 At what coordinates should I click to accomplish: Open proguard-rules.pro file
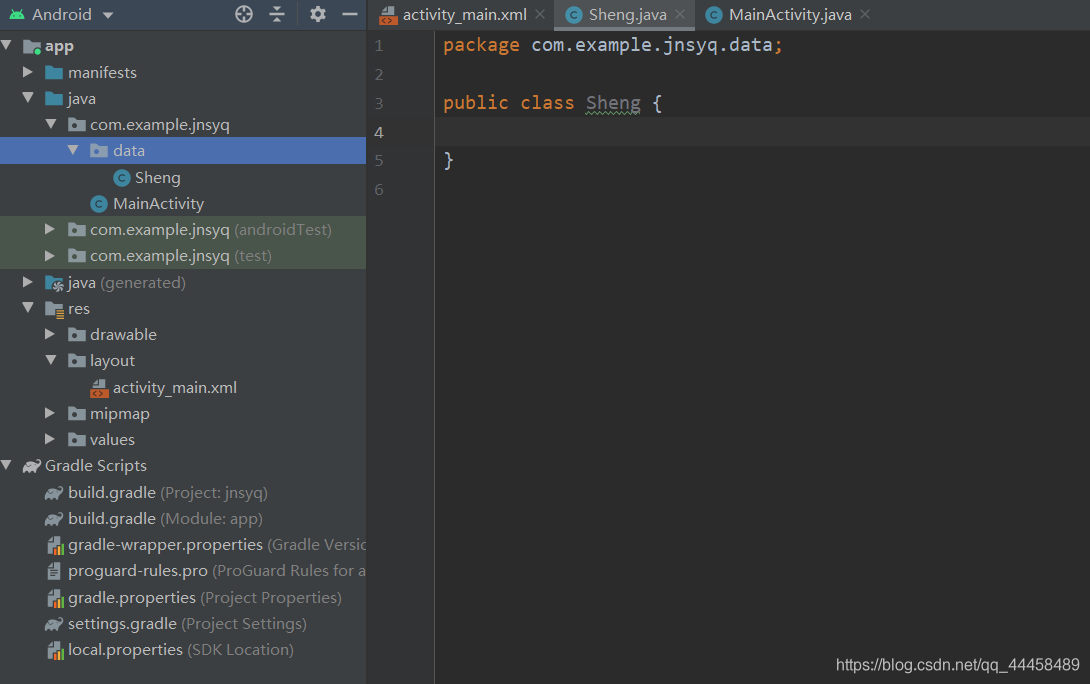[217, 571]
